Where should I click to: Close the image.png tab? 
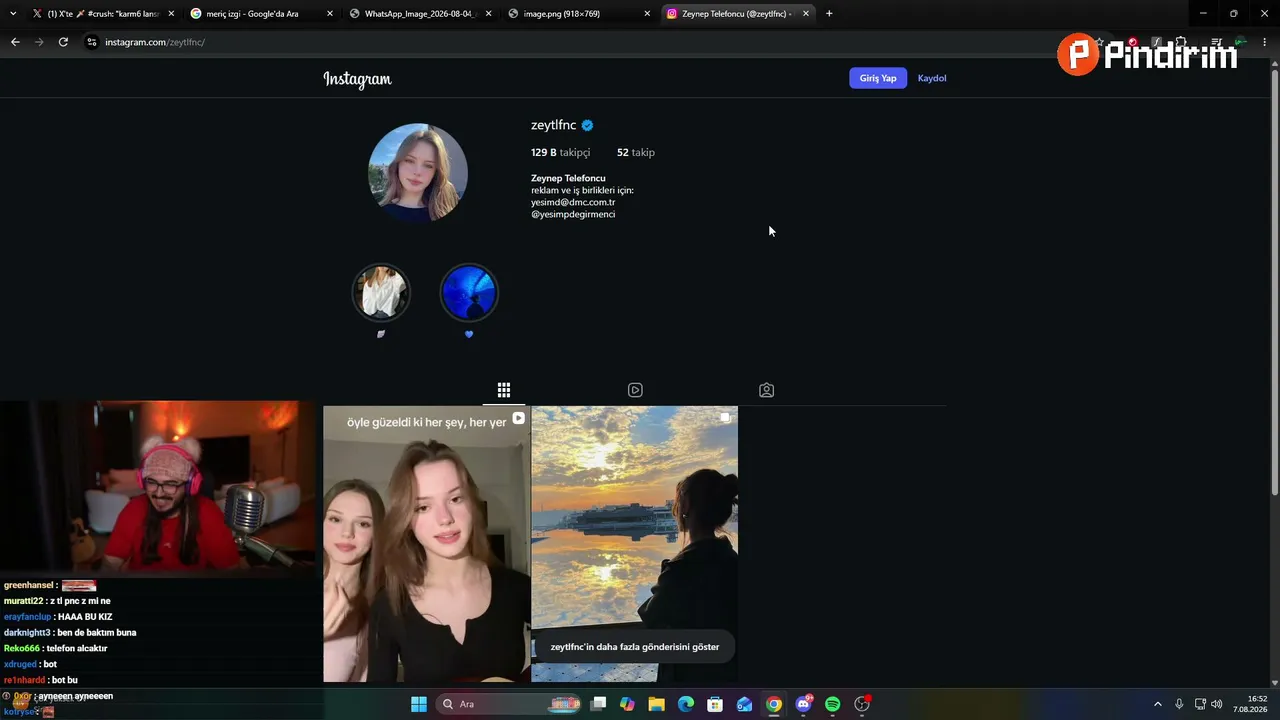(x=647, y=14)
